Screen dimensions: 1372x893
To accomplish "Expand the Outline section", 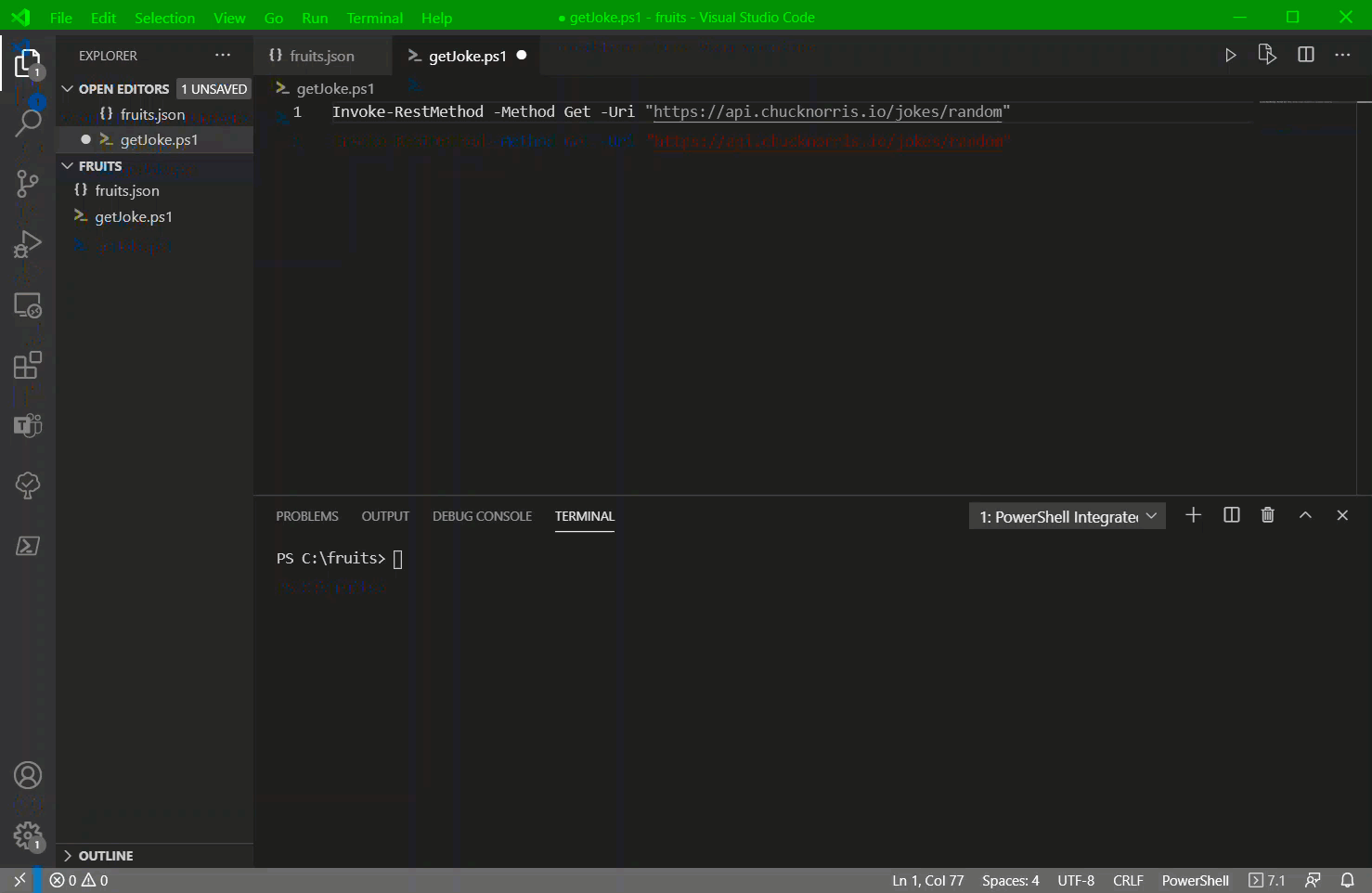I will tap(68, 856).
